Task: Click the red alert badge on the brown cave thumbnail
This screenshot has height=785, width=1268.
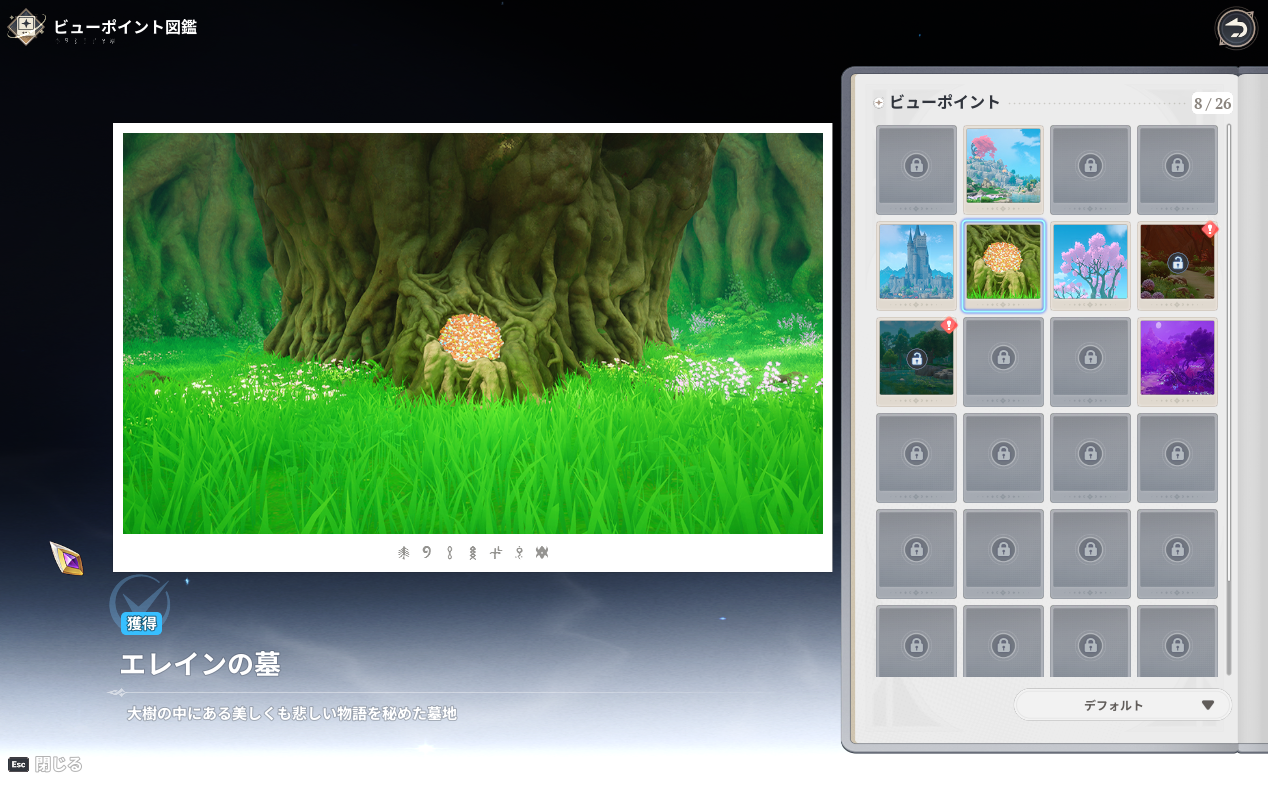Action: [x=1210, y=229]
